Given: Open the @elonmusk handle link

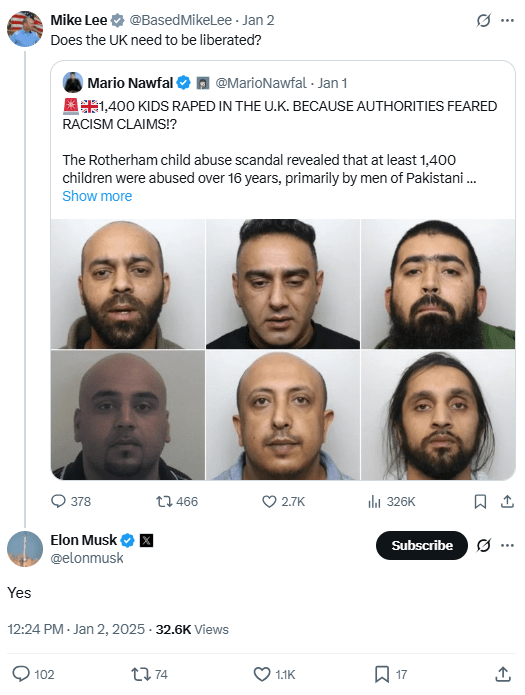Looking at the screenshot, I should click(87, 558).
